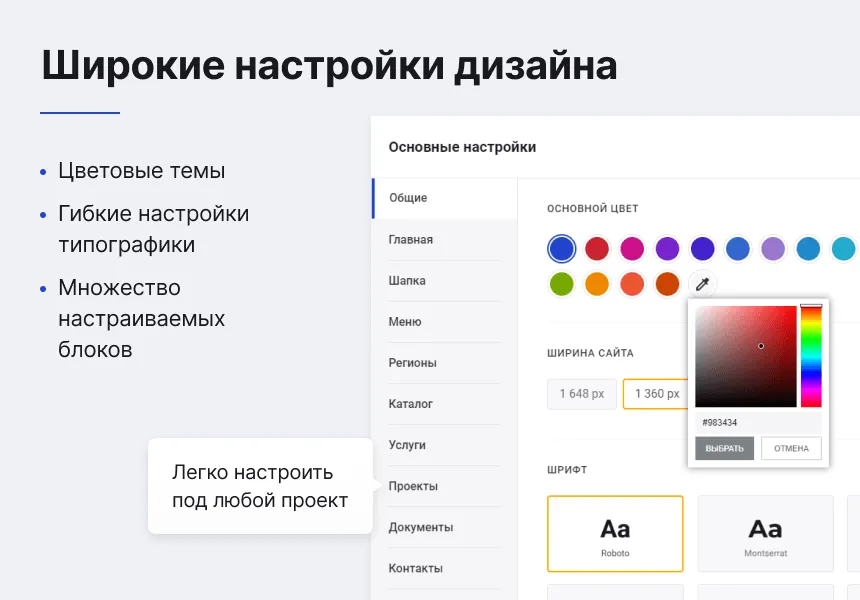This screenshot has height=600, width=860.
Task: Pick the green color swatch
Action: 561,283
